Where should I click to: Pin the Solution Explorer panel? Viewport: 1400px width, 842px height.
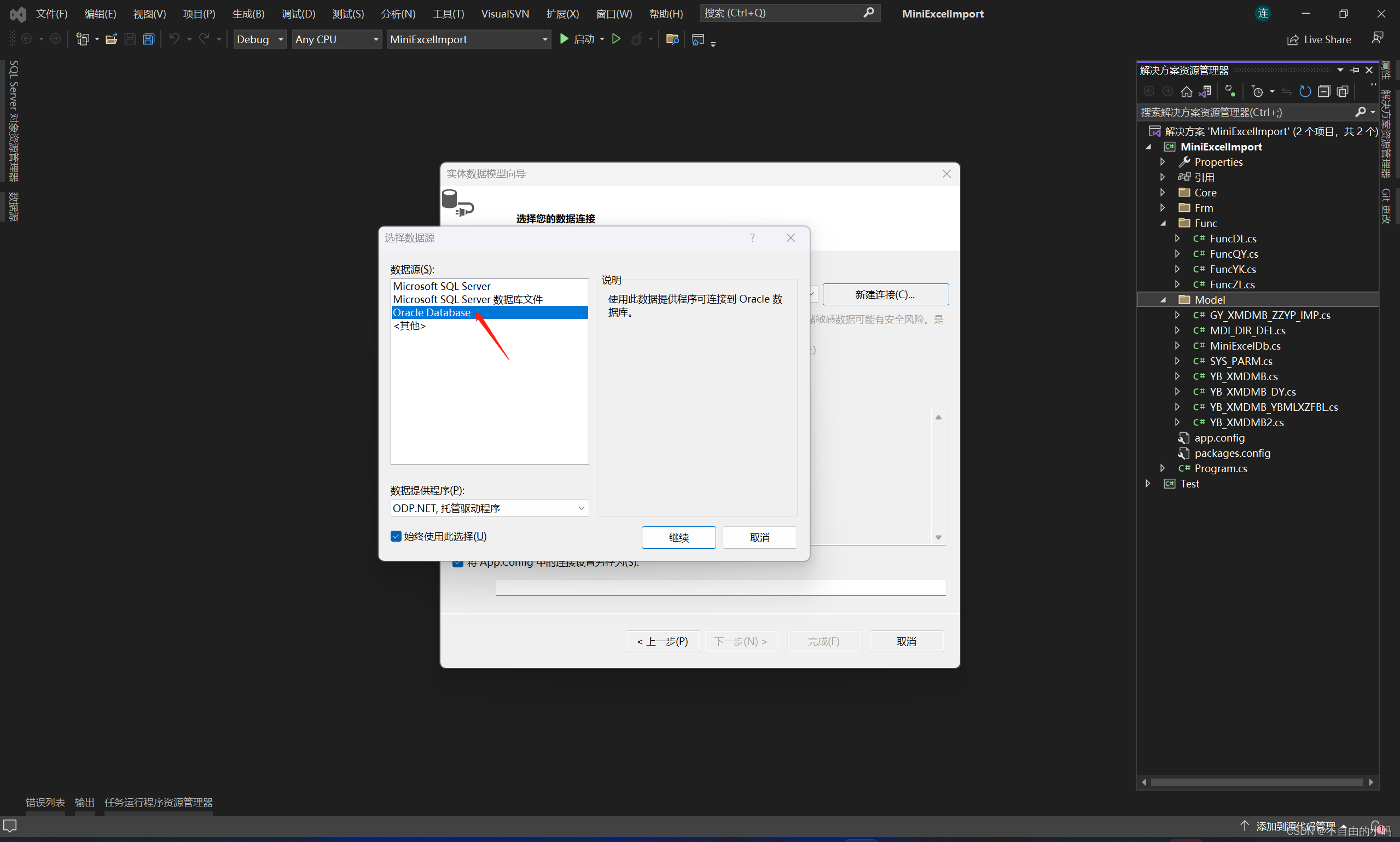click(1355, 70)
